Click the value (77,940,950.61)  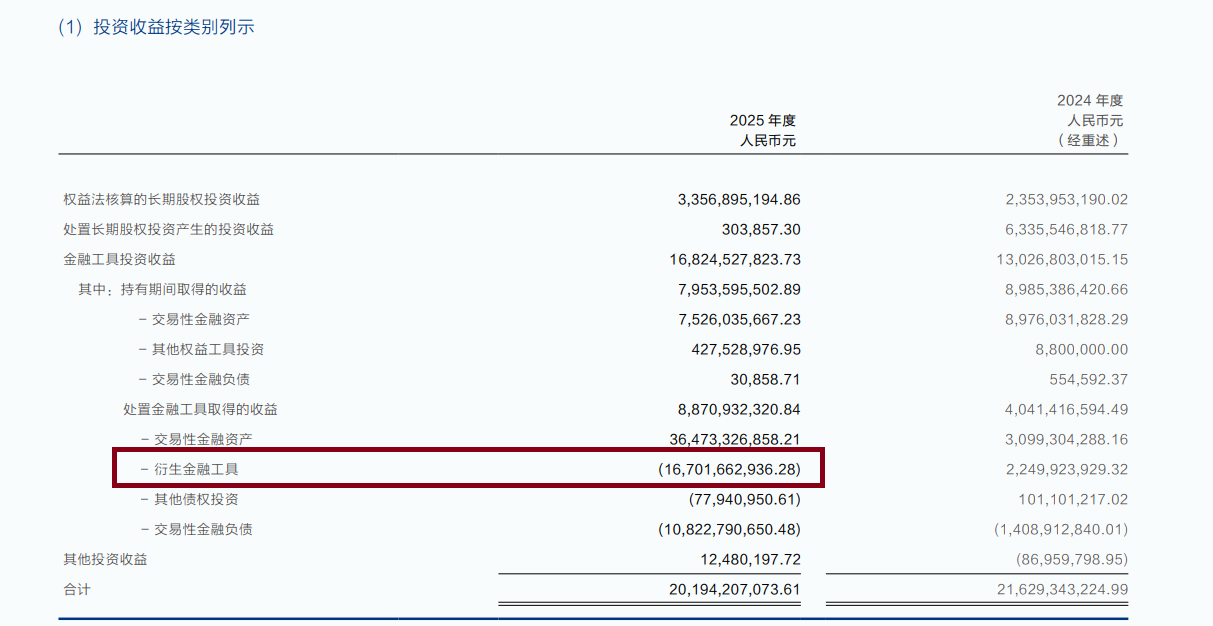tap(745, 500)
